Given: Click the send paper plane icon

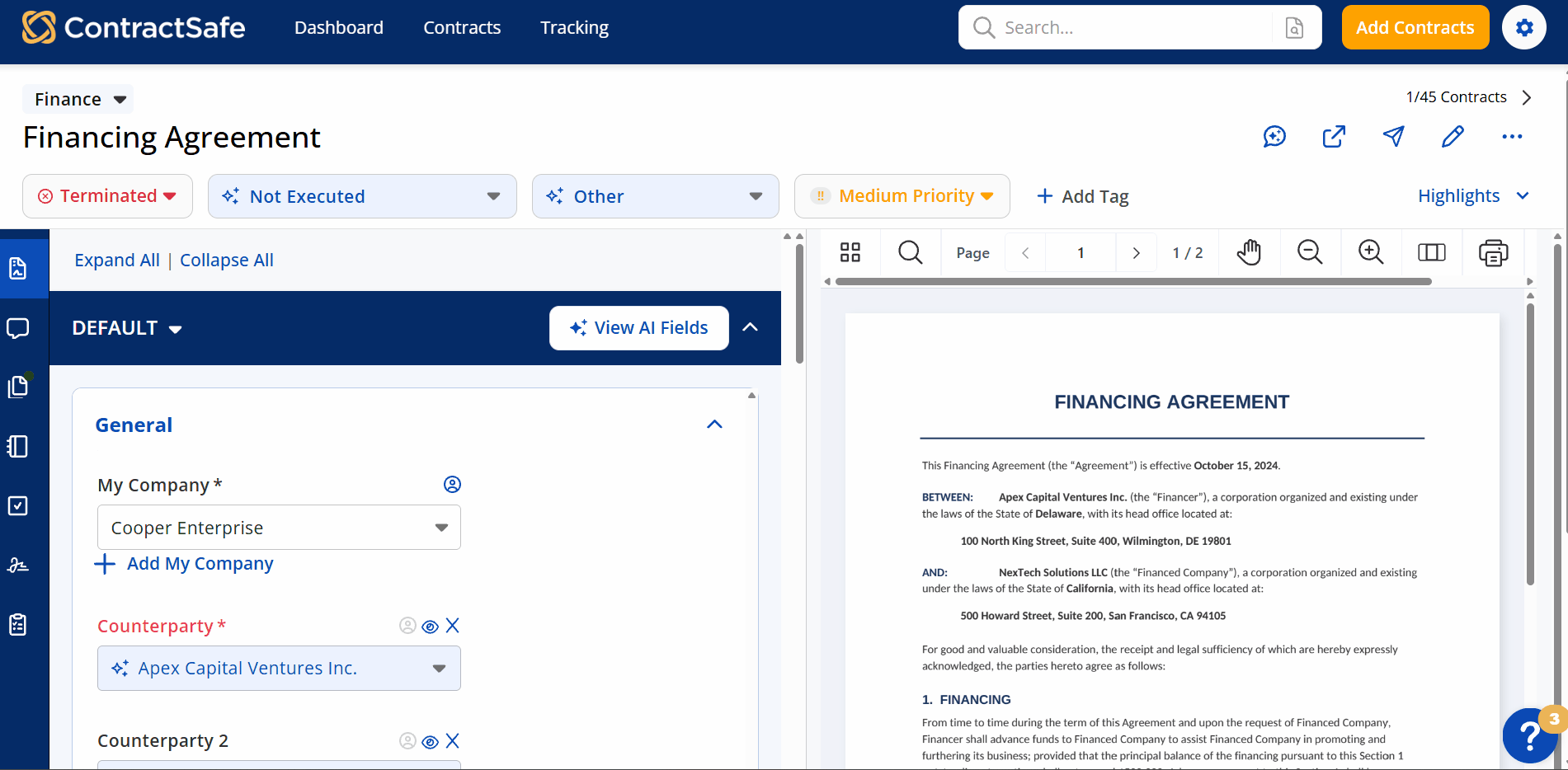Looking at the screenshot, I should tap(1393, 137).
